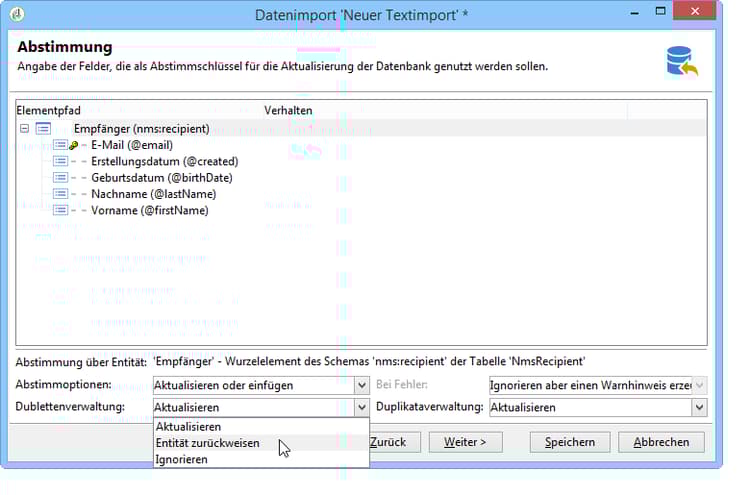Viewport: 750px width, 495px height.
Task: Select the Empfänger (nms:recipient) row
Action: 361,129
